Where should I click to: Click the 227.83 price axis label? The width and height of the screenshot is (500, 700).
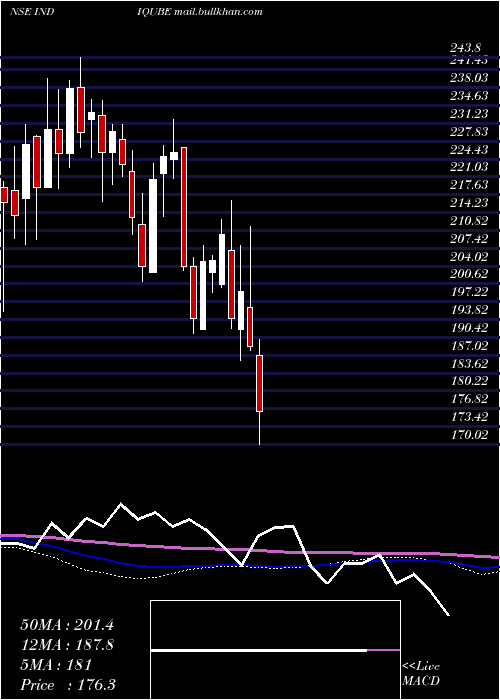tap(468, 132)
